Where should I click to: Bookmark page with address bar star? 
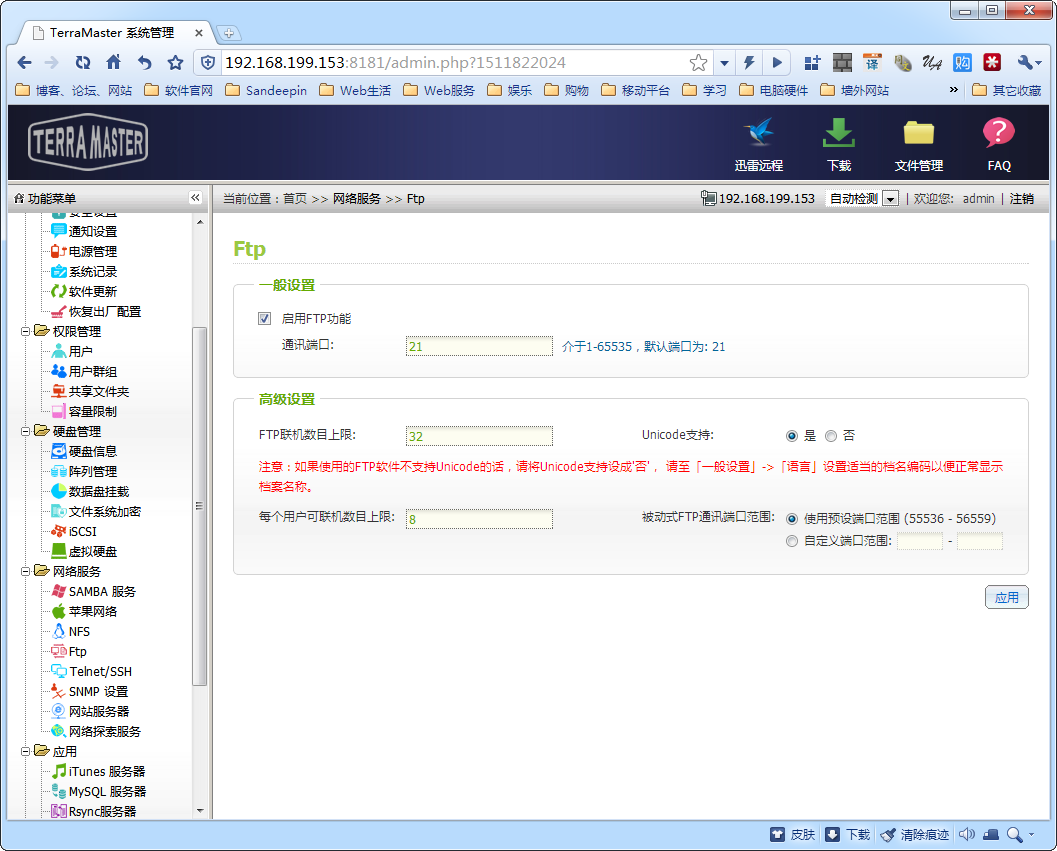[x=698, y=63]
